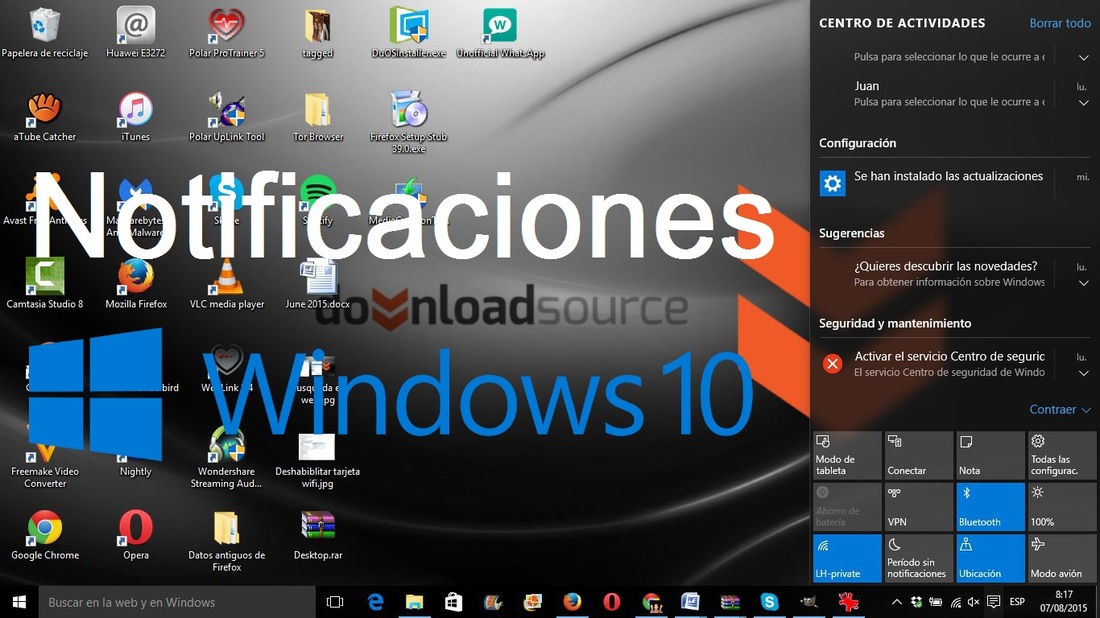Open the clock showing 8:17
The image size is (1100, 618).
[x=1064, y=602]
